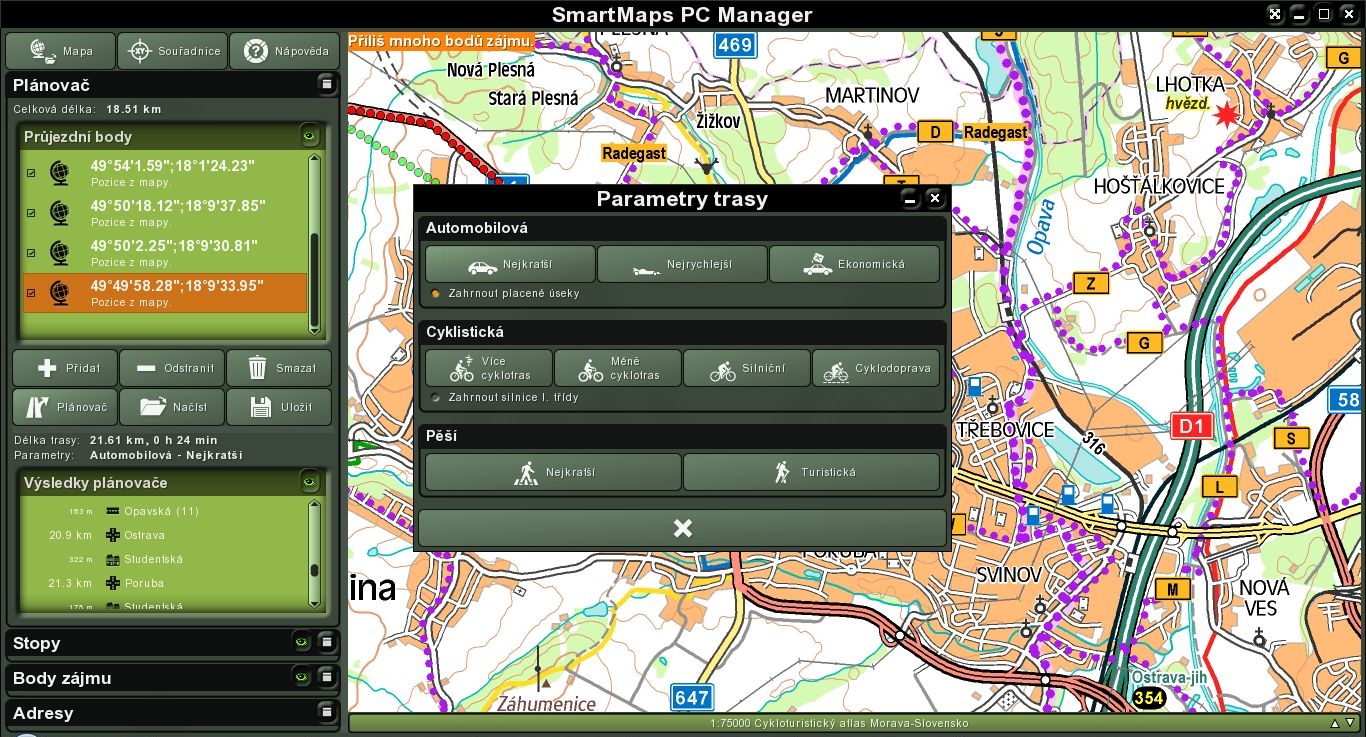This screenshot has width=1366, height=737.
Task: Toggle visibility of Stopy
Action: (x=300, y=642)
